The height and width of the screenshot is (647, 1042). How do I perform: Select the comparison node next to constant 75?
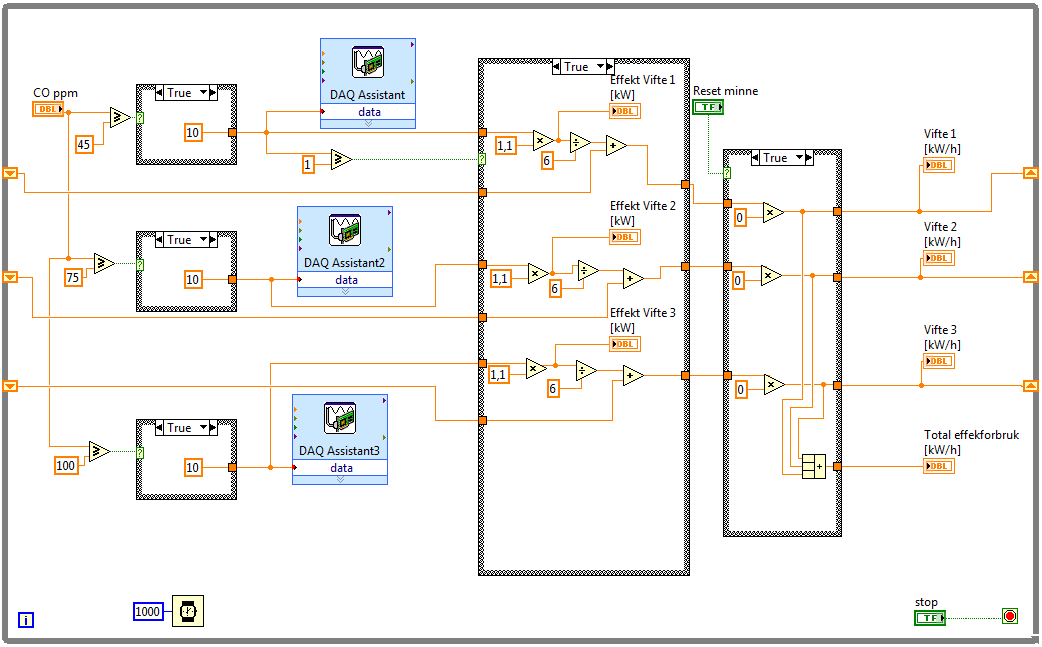click(104, 264)
